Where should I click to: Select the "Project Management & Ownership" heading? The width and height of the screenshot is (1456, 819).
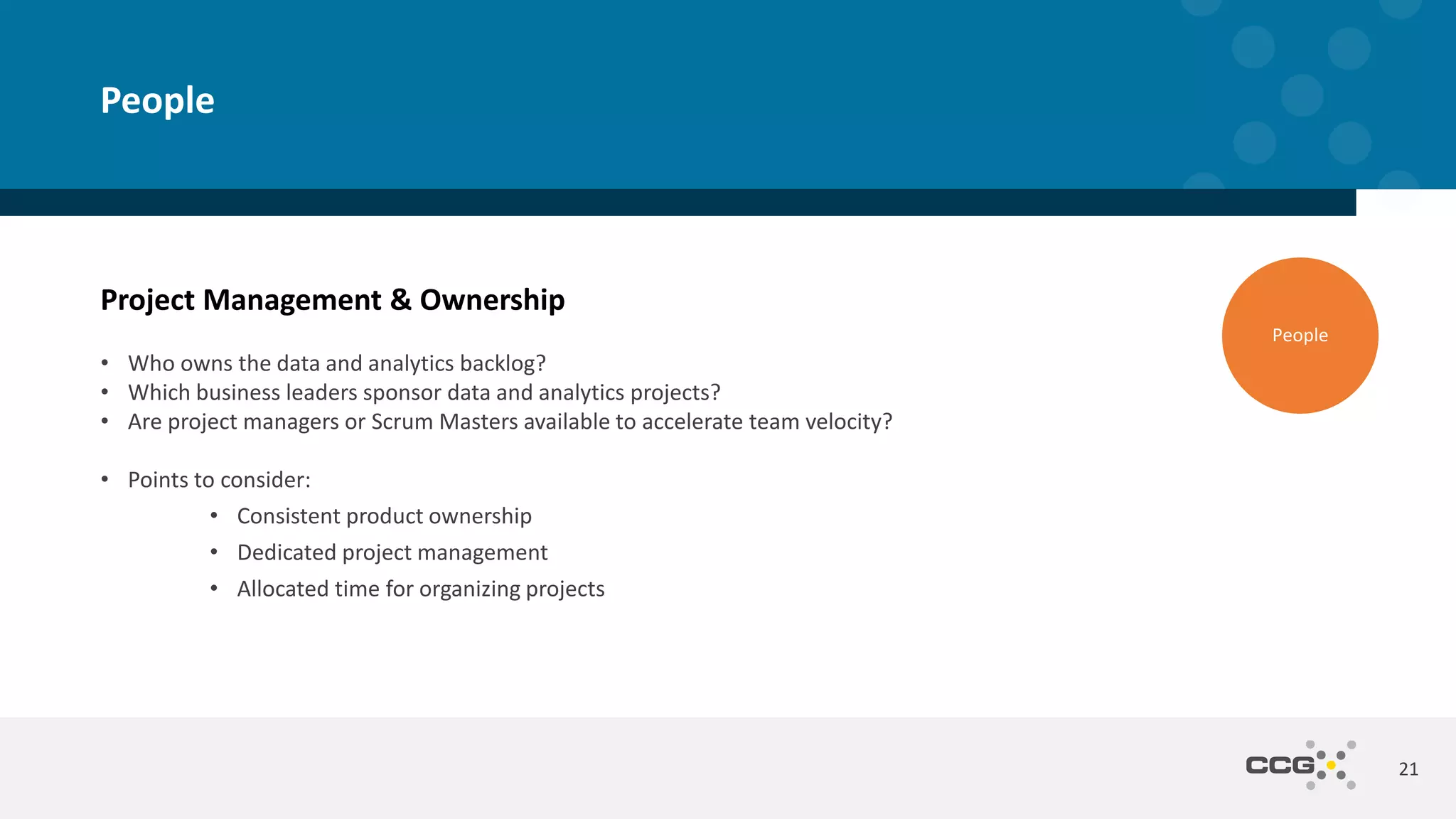click(x=332, y=300)
